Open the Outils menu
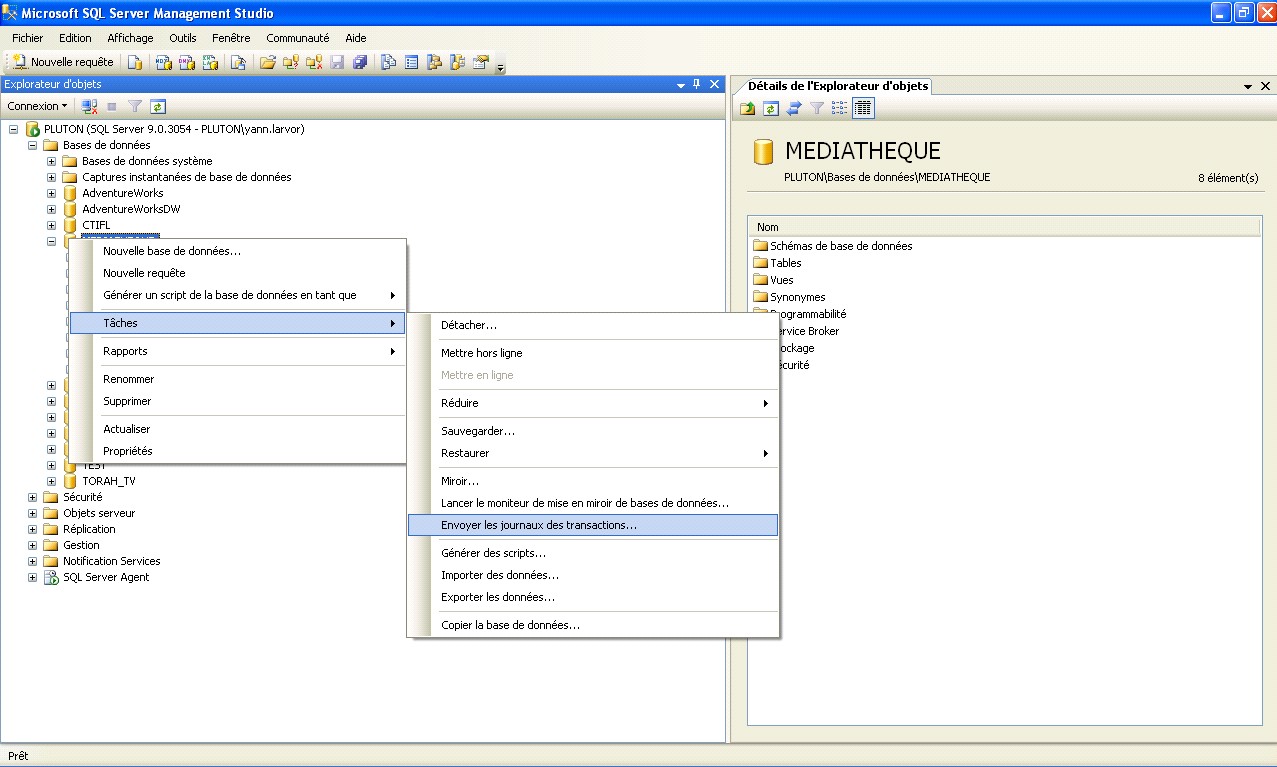The width and height of the screenshot is (1277, 767). (x=182, y=38)
